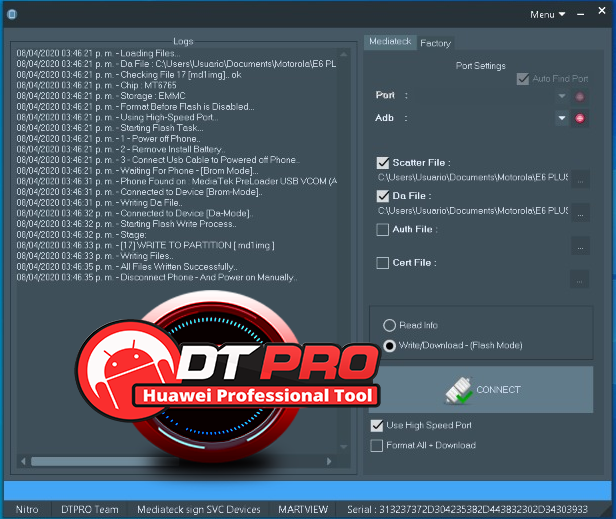Click log line 'Connected to Device [Da-Mode]'
616x519 pixels.
[135, 214]
